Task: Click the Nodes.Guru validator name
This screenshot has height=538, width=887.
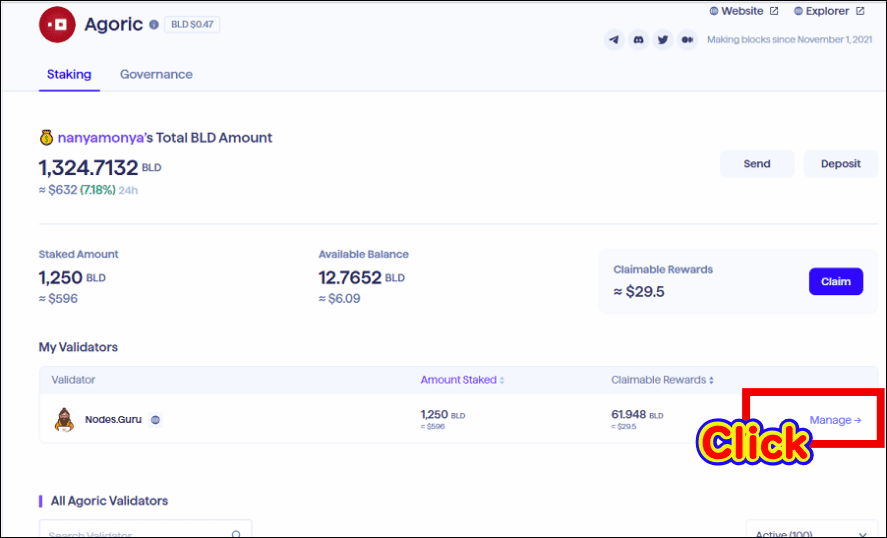Action: point(113,420)
